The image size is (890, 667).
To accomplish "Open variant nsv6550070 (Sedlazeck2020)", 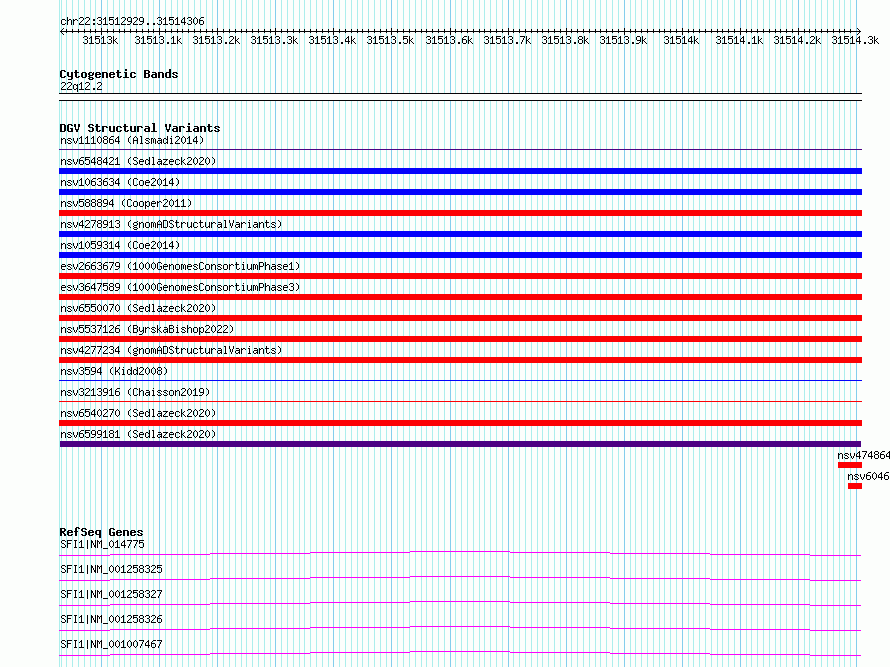I will 138,308.
